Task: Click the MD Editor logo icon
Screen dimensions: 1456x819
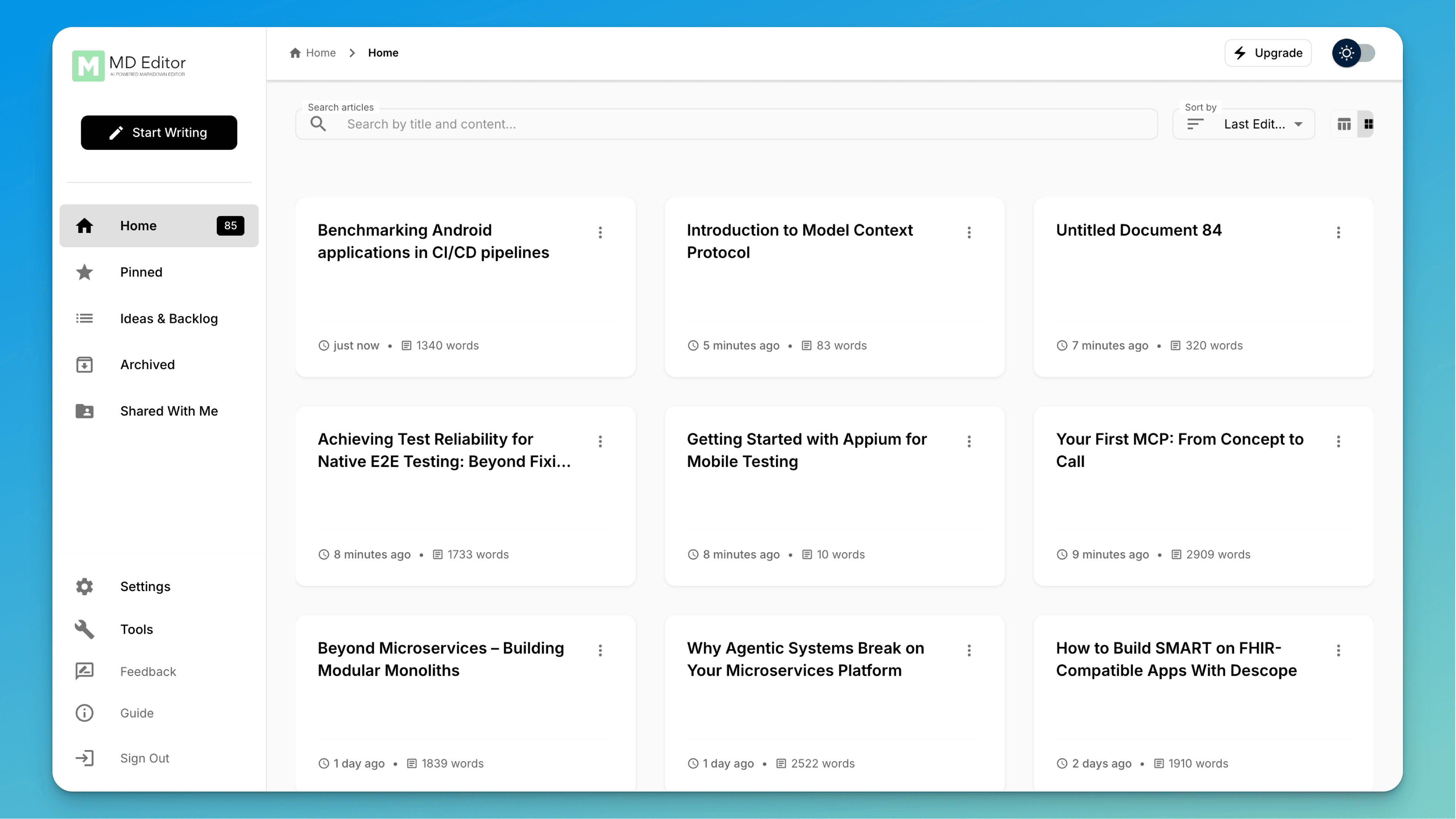Action: click(88, 66)
